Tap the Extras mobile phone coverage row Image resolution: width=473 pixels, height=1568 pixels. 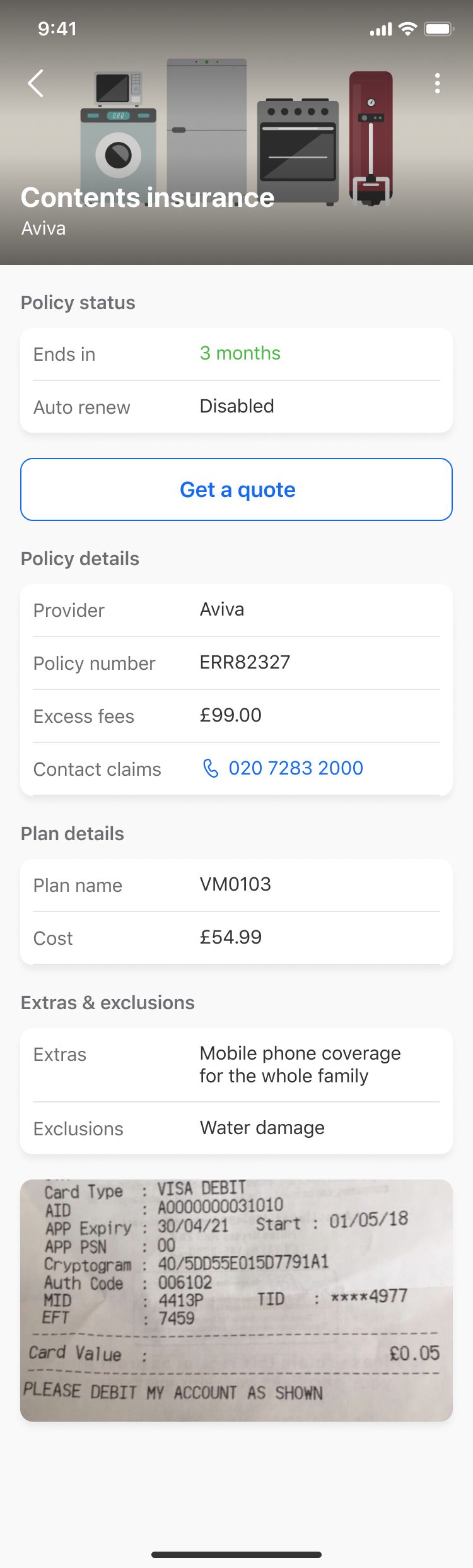pyautogui.click(x=237, y=1065)
